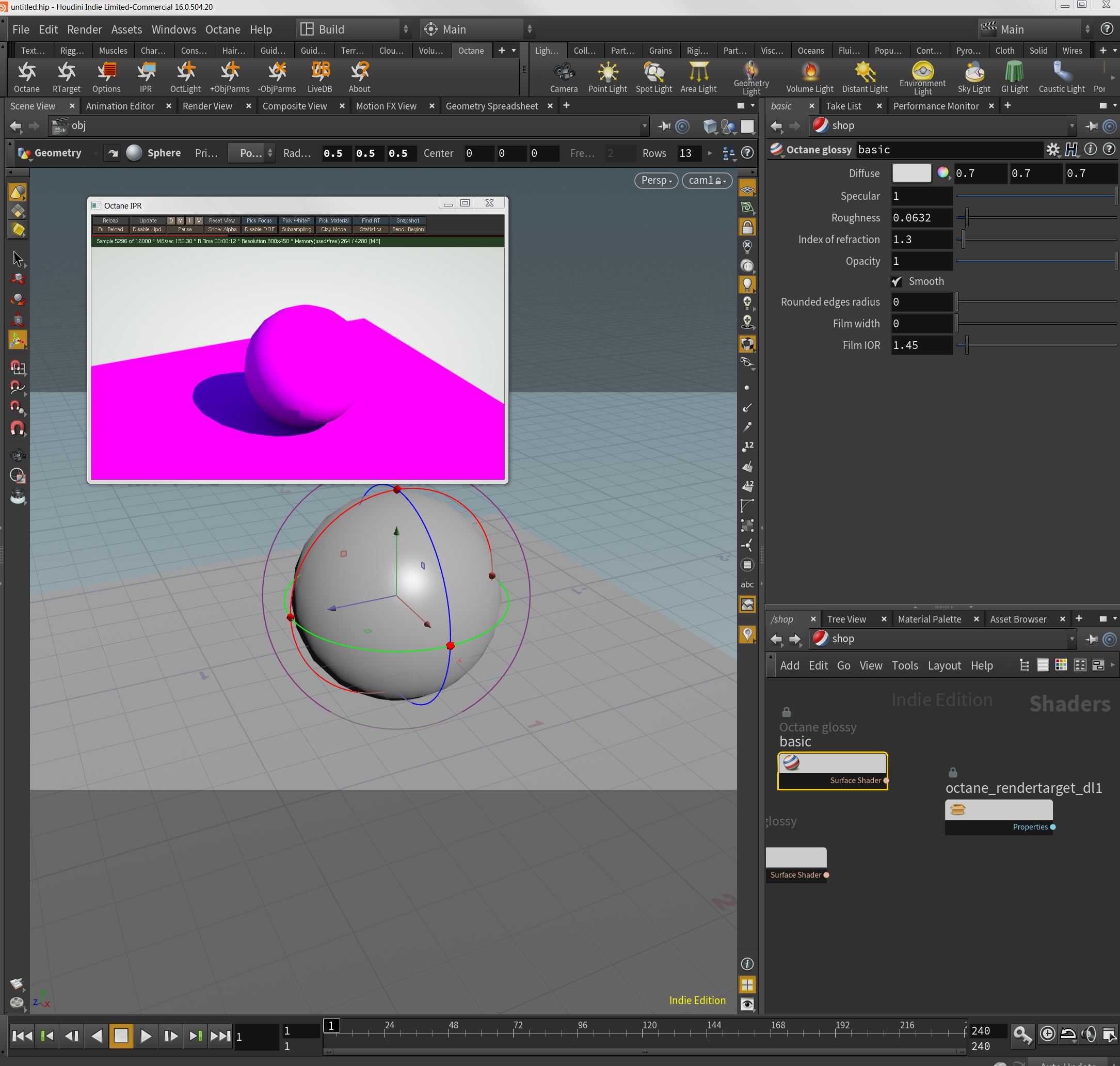Open the diffuse color picker wheel
Image resolution: width=1120 pixels, height=1066 pixels.
point(942,173)
